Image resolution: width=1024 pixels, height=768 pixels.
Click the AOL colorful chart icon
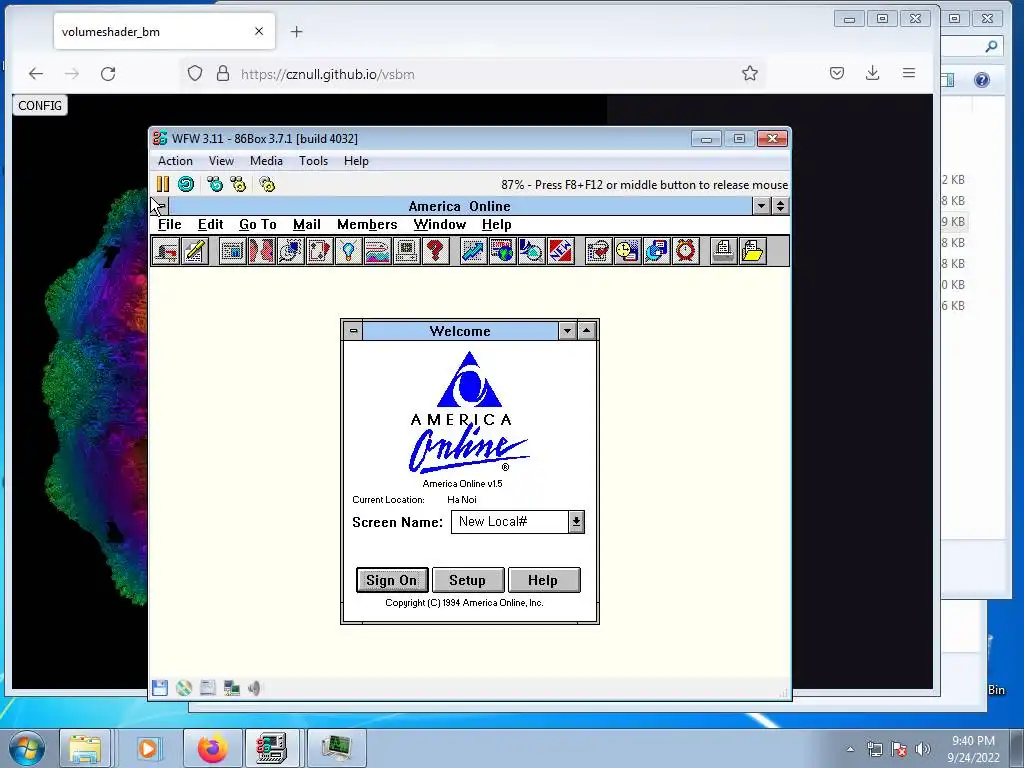click(x=377, y=251)
